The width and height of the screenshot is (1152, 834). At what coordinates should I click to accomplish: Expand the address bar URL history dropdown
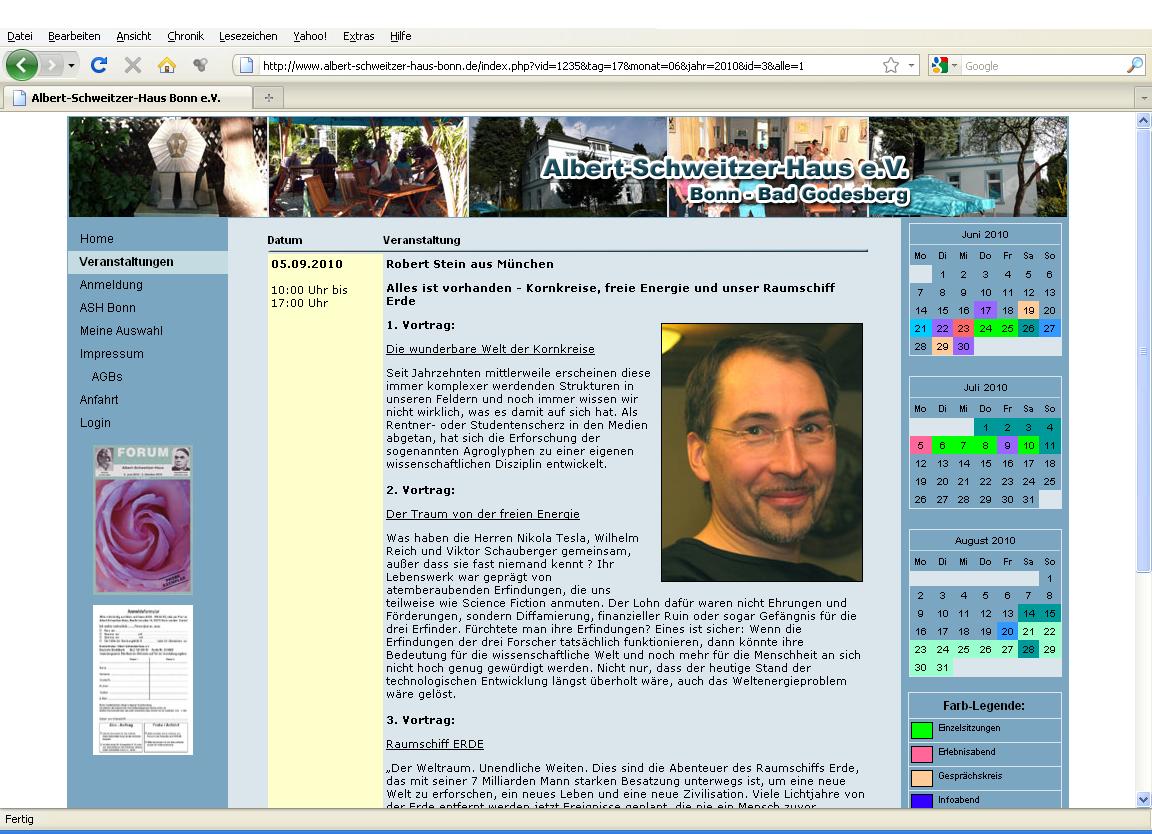(911, 66)
